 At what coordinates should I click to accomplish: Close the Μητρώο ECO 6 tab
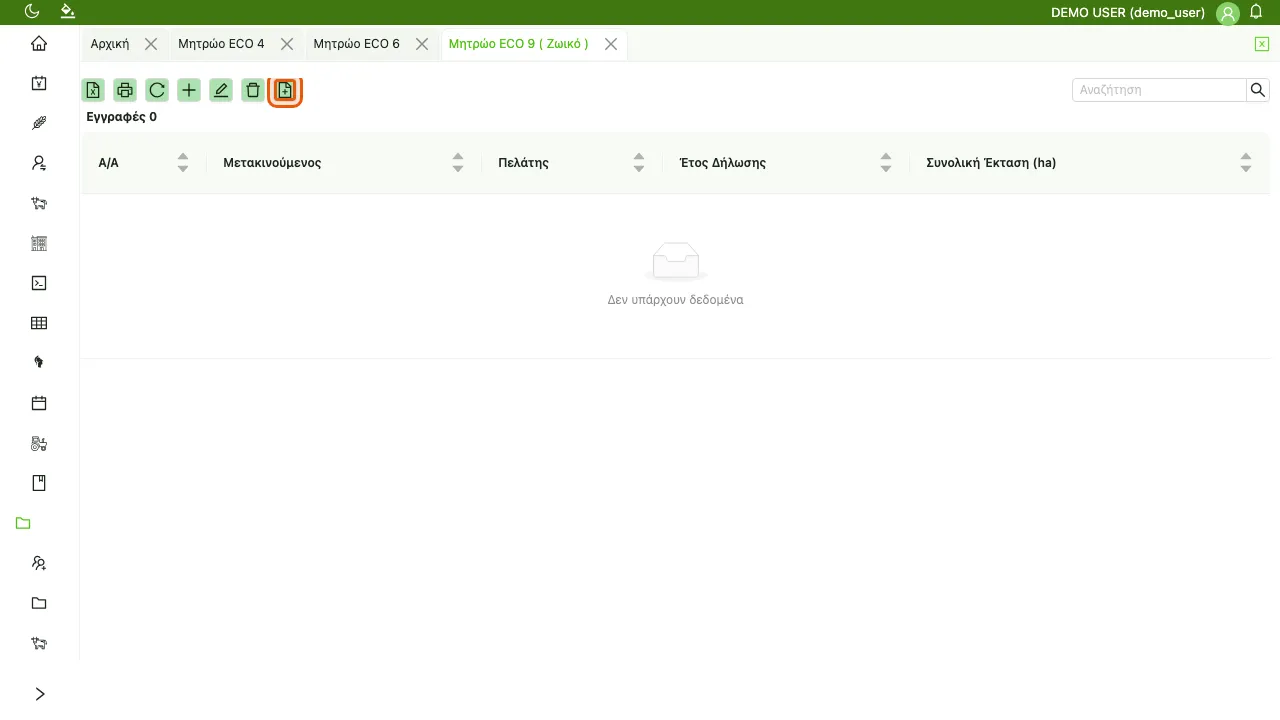(x=422, y=44)
